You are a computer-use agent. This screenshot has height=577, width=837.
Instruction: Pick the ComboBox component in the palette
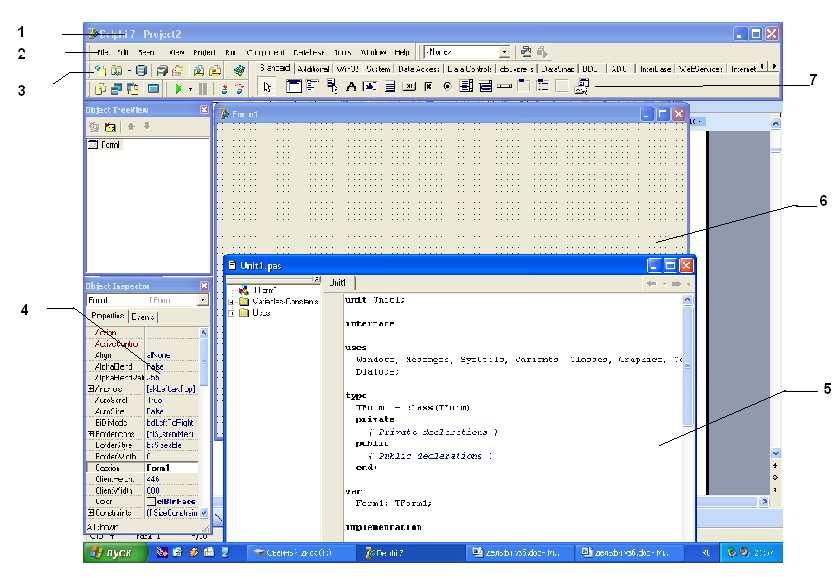pyautogui.click(x=485, y=86)
